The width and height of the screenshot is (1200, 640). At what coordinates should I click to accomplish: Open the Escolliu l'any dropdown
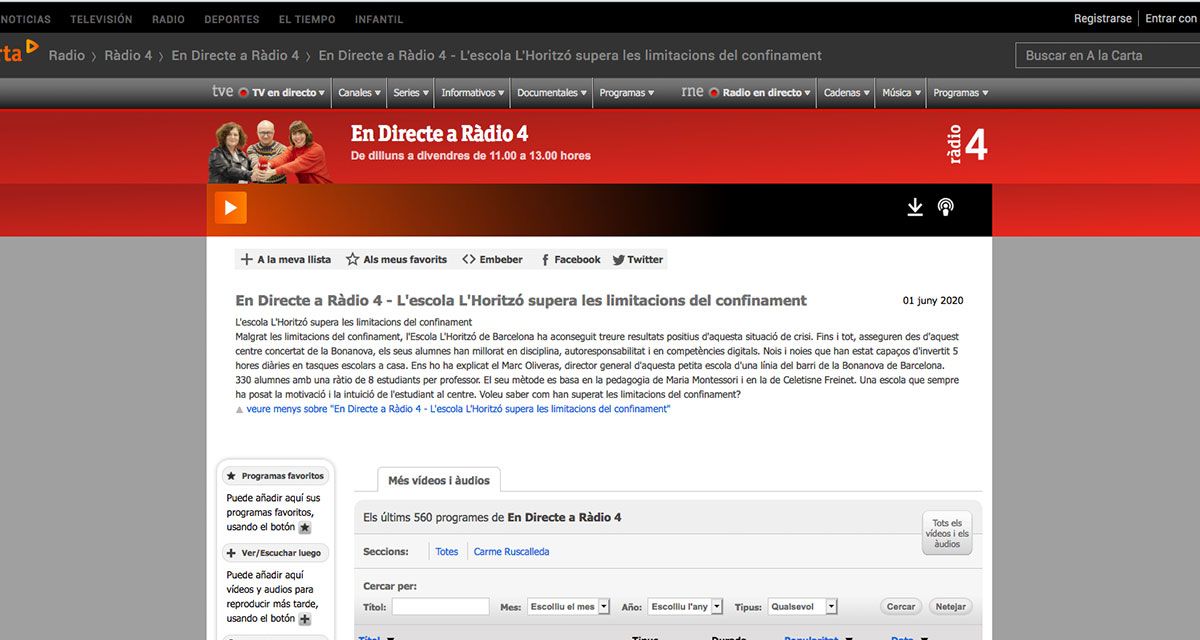click(685, 607)
